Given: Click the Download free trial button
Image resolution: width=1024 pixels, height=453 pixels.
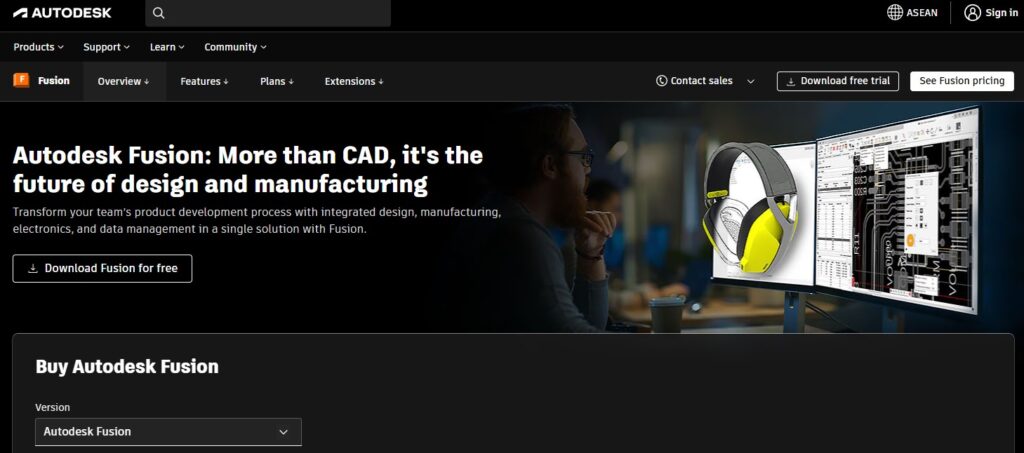Looking at the screenshot, I should [x=837, y=81].
